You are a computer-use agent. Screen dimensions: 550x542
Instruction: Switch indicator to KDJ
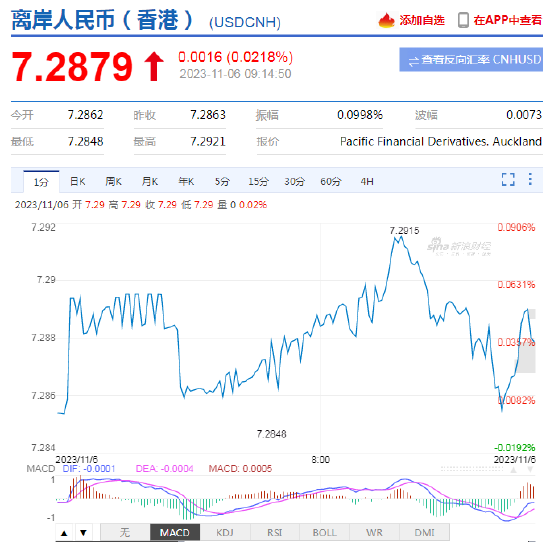[225, 533]
